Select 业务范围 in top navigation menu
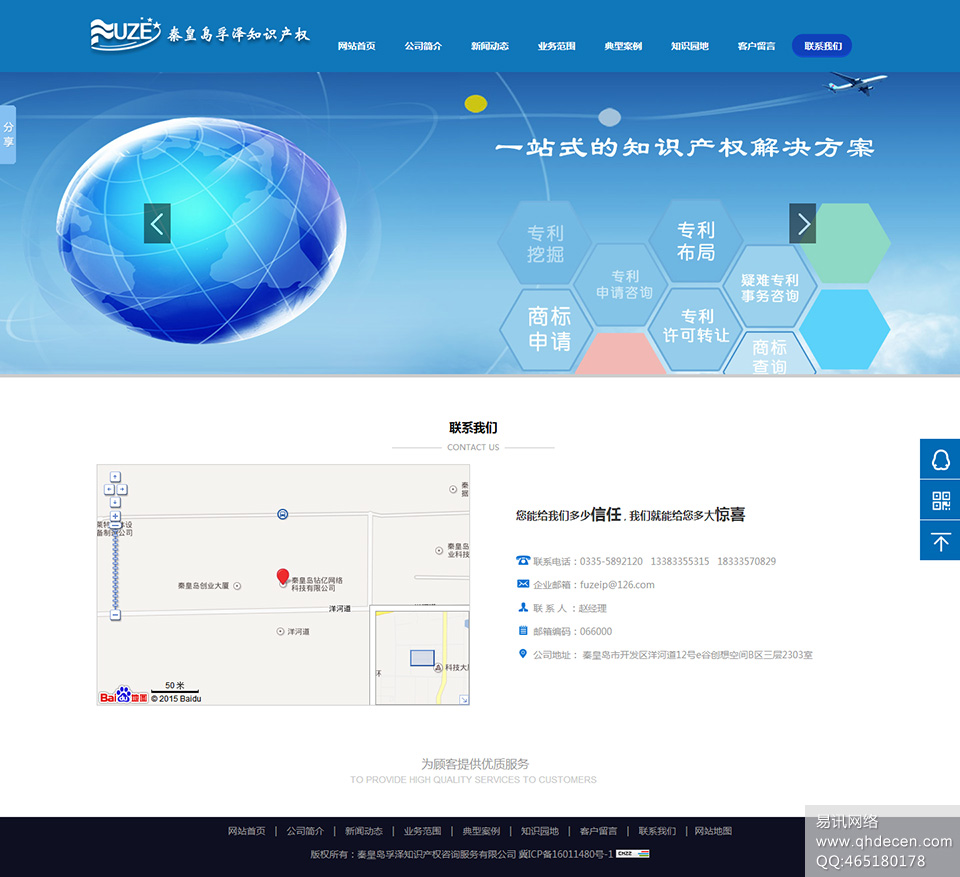Viewport: 960px width, 877px height. pos(556,46)
